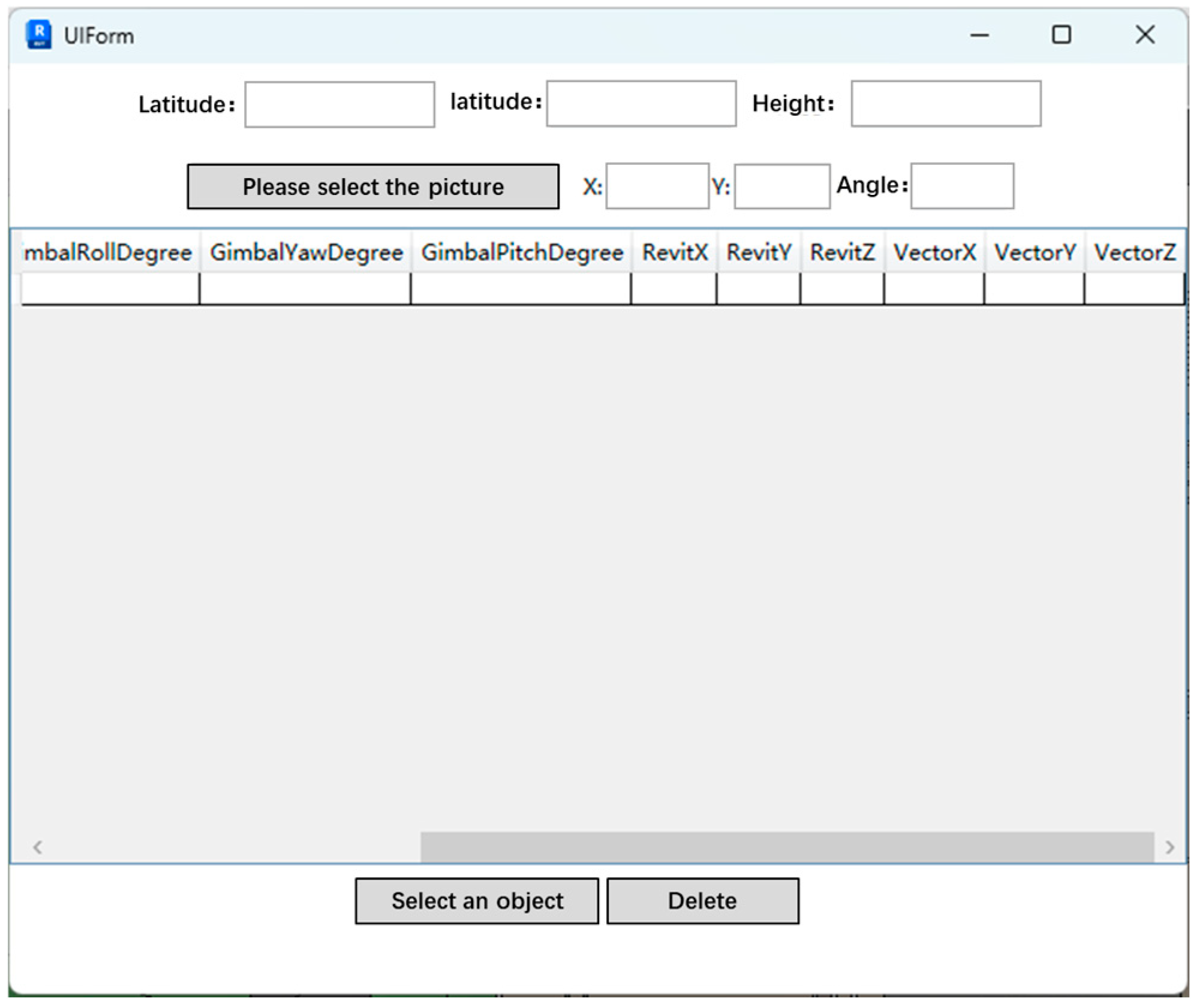
Task: Click the Y coordinate text box
Action: [781, 186]
